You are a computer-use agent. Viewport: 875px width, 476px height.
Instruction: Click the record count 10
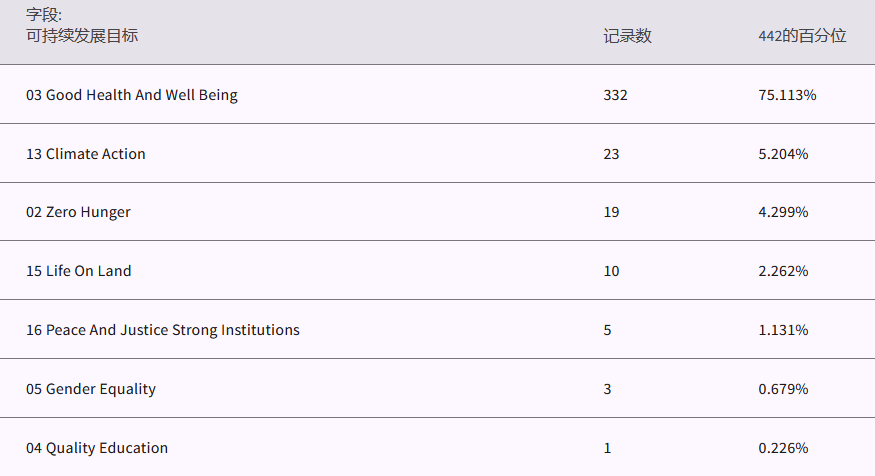click(611, 271)
